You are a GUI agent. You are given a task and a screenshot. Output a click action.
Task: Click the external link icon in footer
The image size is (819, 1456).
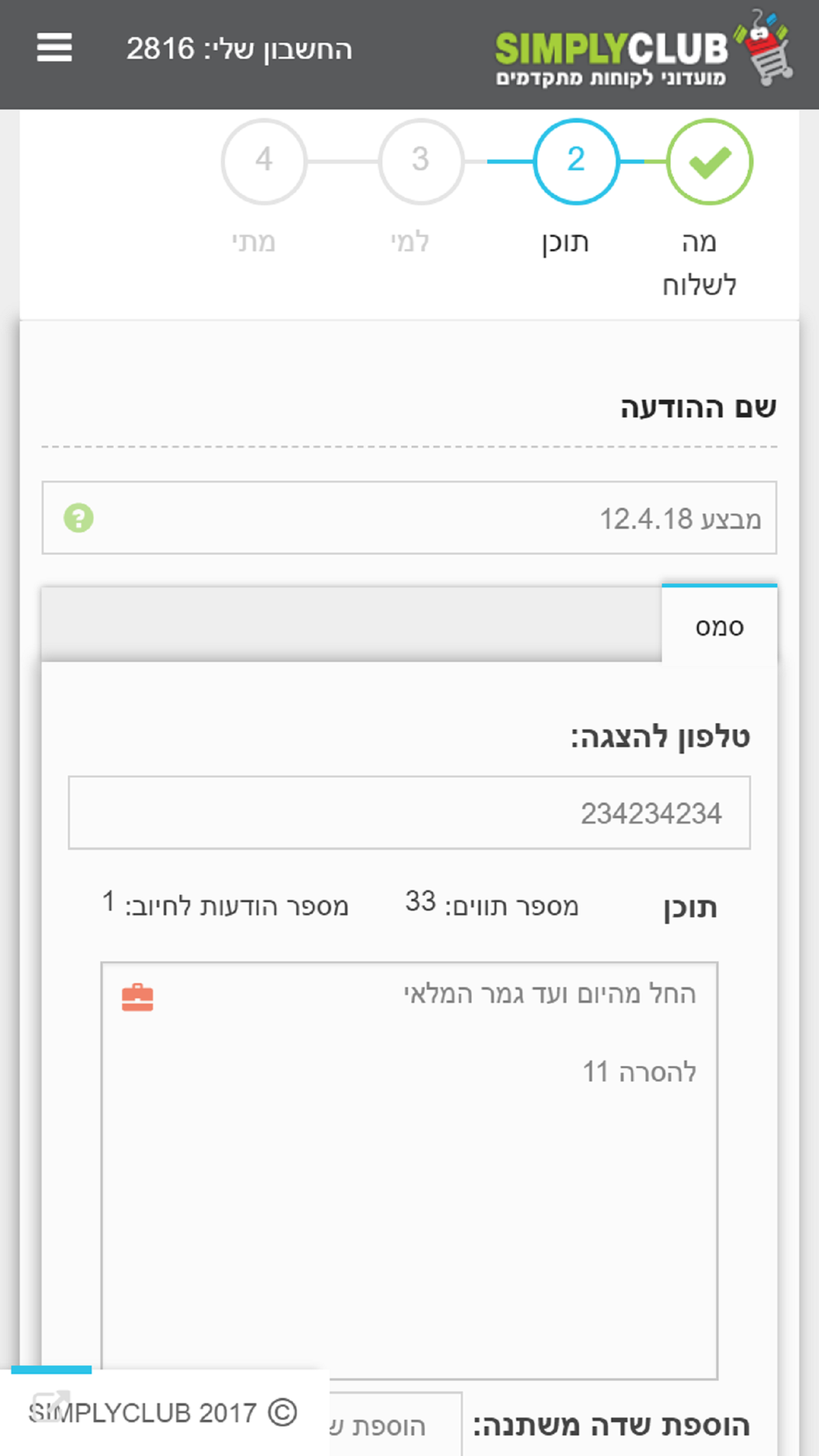(50, 1407)
